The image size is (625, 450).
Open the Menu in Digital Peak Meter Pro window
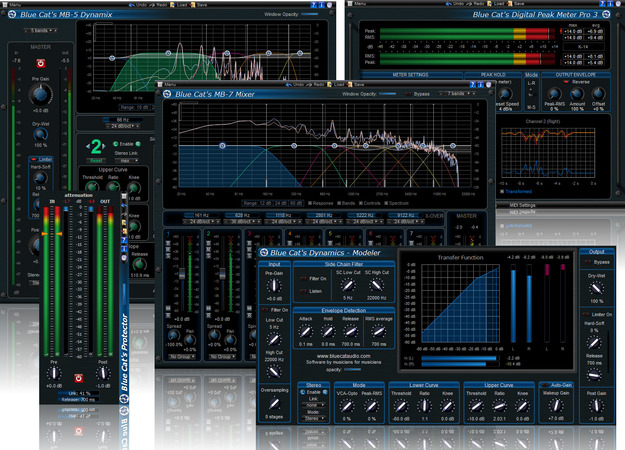point(357,4)
